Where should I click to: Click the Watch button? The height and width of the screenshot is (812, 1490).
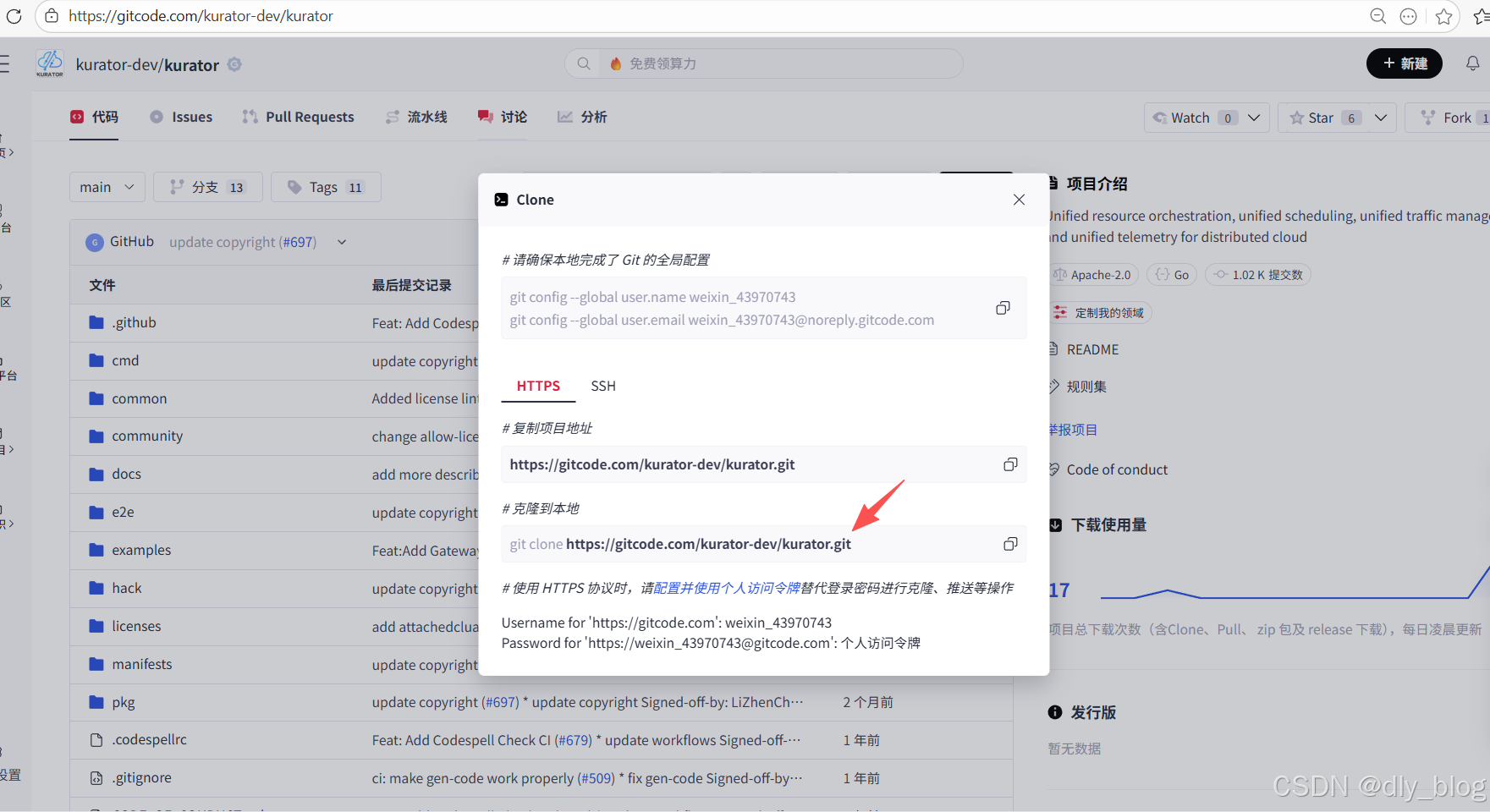(1192, 118)
